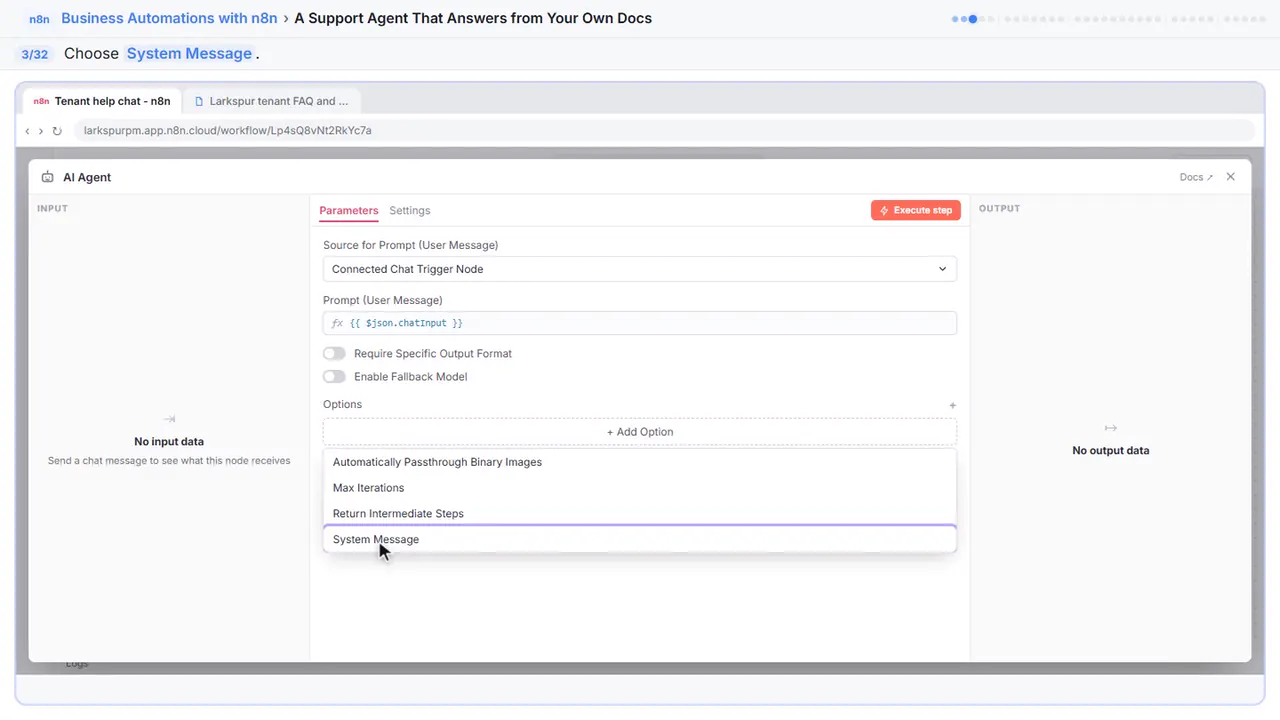Switch to the Parameters tab
This screenshot has height=720, width=1280.
click(x=349, y=211)
